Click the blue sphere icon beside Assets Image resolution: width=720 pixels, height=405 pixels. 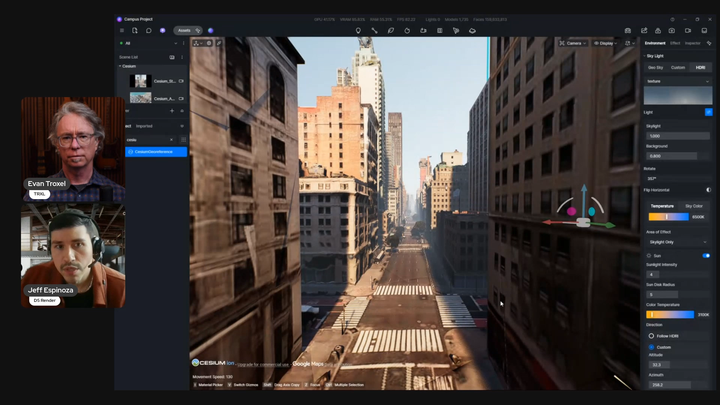tap(211, 30)
